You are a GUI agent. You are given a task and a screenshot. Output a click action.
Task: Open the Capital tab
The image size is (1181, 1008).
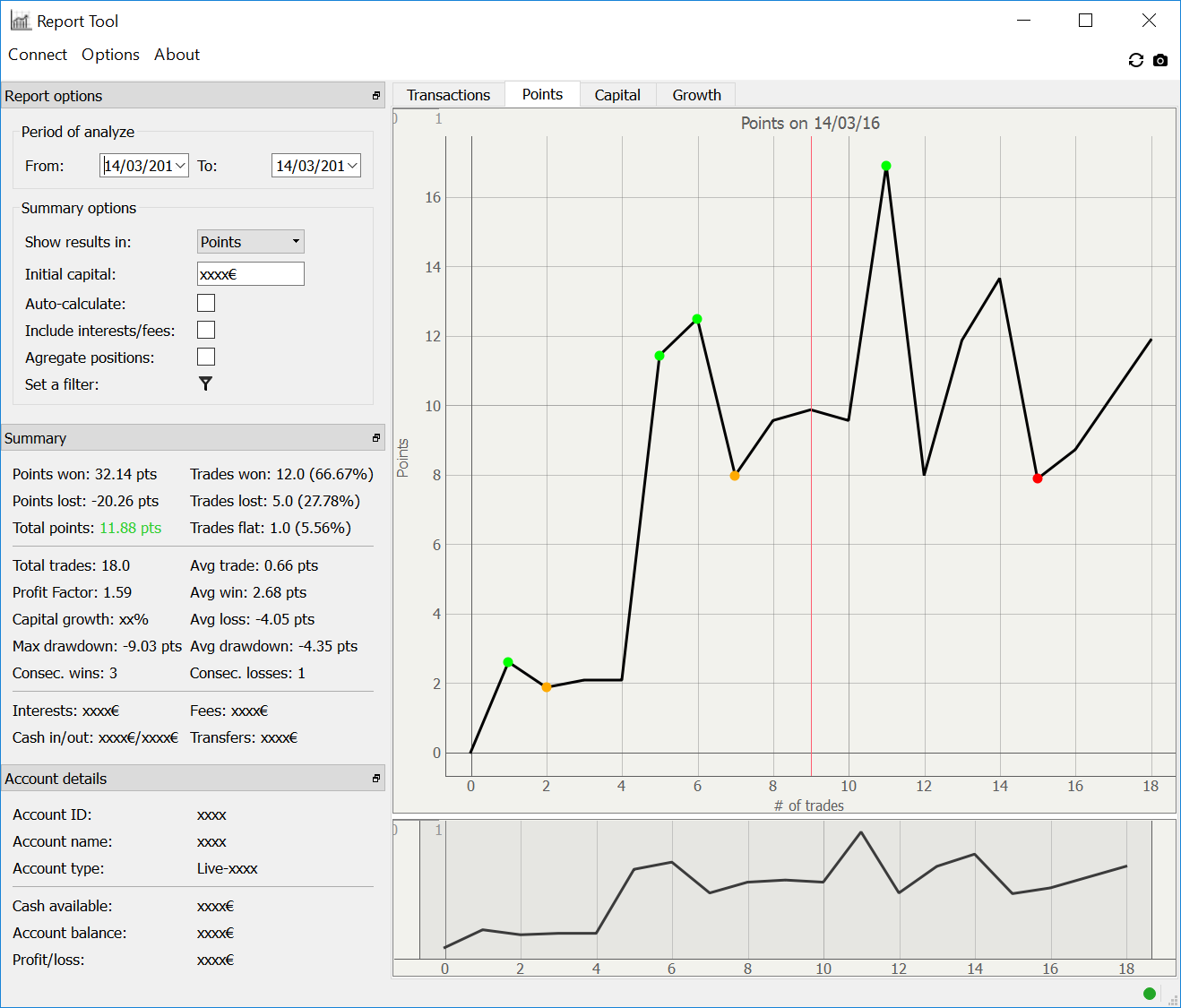tap(617, 95)
